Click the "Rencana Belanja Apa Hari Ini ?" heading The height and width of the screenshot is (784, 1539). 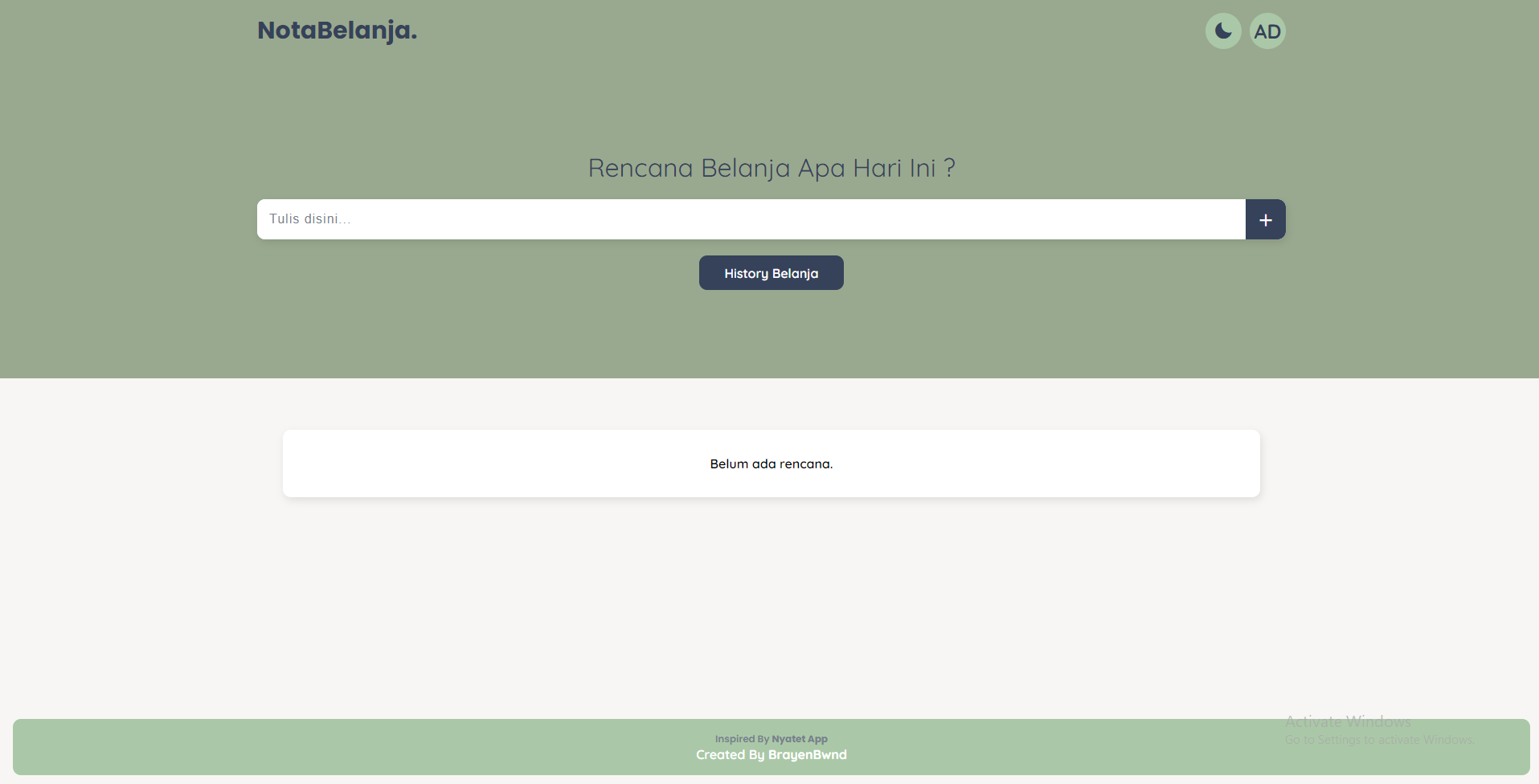(x=771, y=168)
